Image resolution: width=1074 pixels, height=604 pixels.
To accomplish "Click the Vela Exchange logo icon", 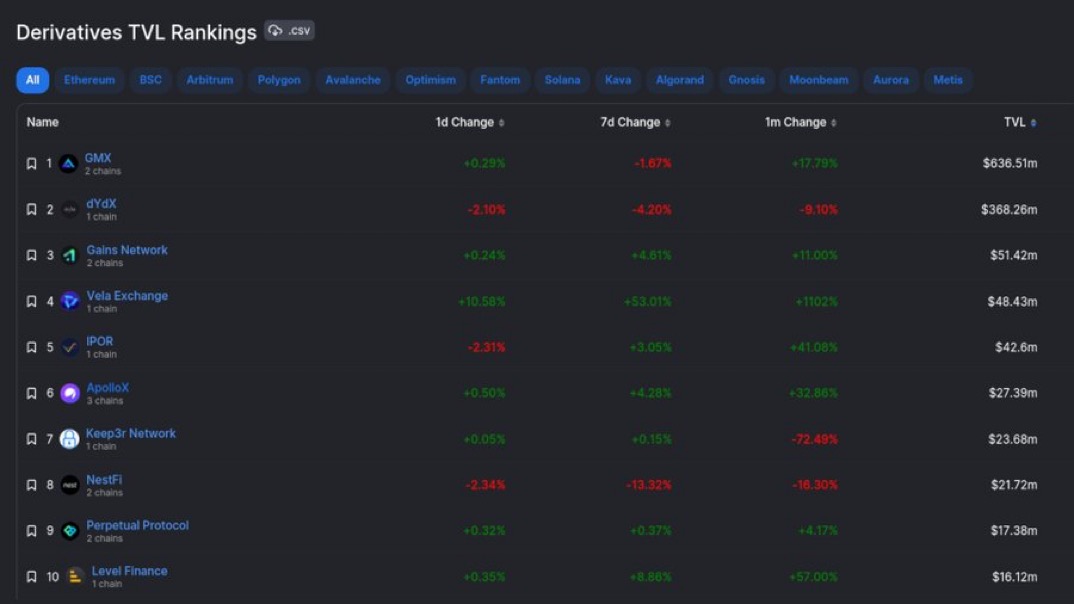I will (x=69, y=301).
